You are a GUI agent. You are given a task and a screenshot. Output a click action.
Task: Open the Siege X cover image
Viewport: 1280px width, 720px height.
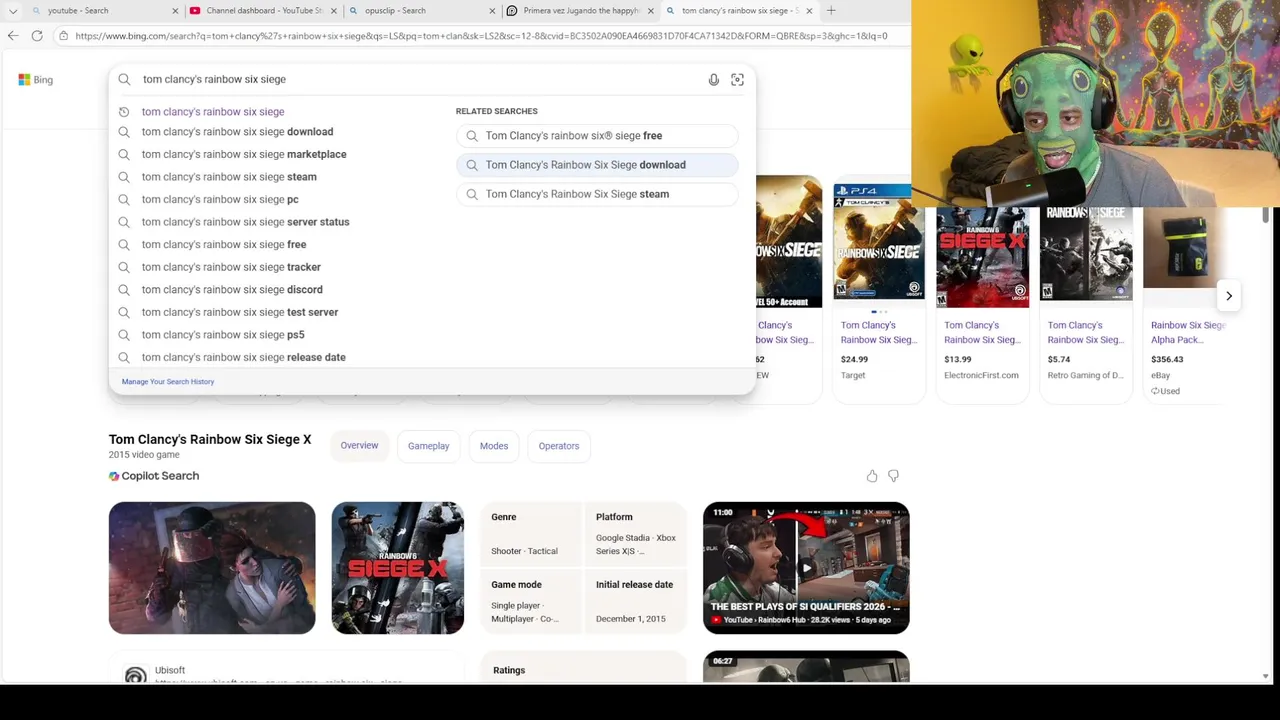pyautogui.click(x=398, y=568)
